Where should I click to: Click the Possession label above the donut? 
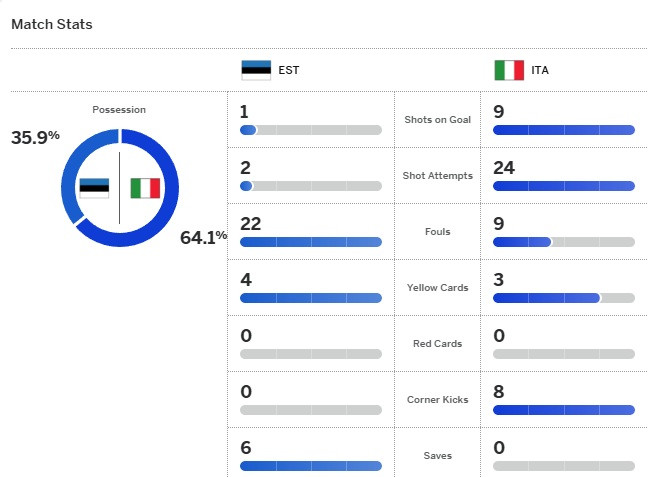tap(119, 109)
